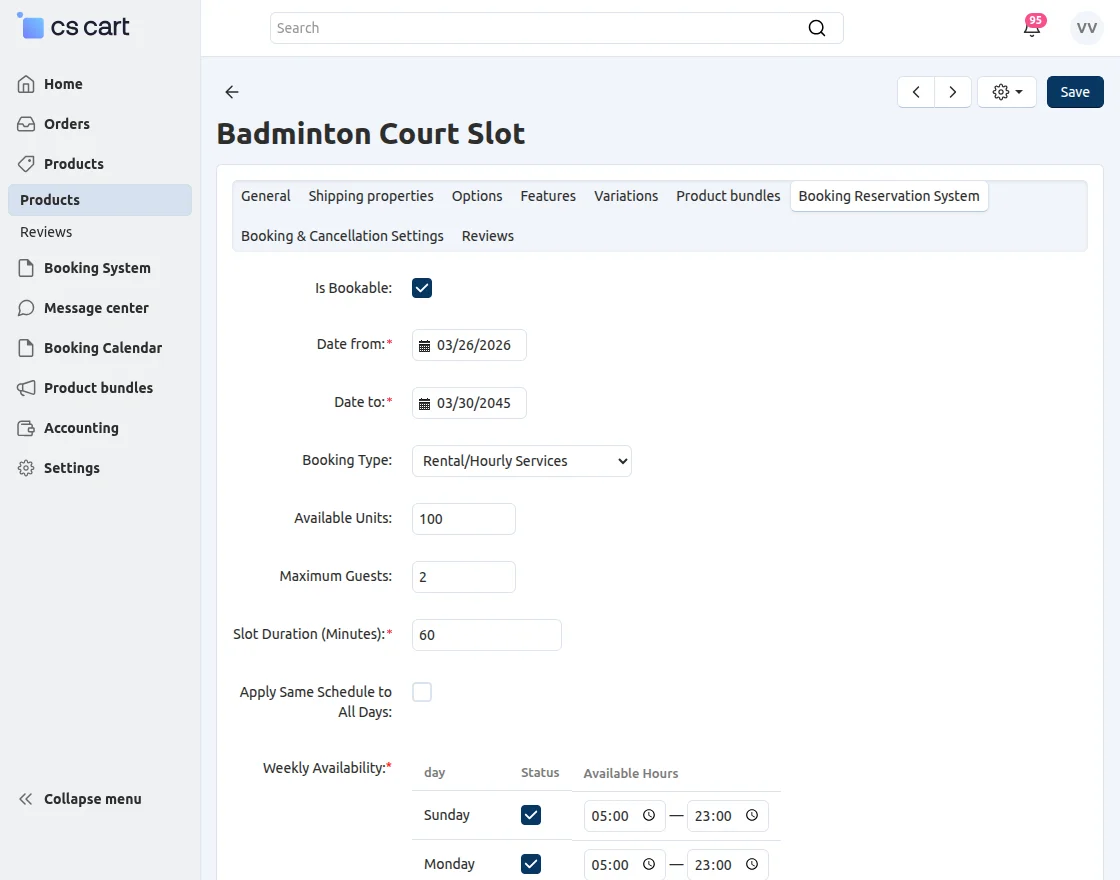Image resolution: width=1120 pixels, height=880 pixels.
Task: Click the notifications bell icon
Action: (1032, 28)
